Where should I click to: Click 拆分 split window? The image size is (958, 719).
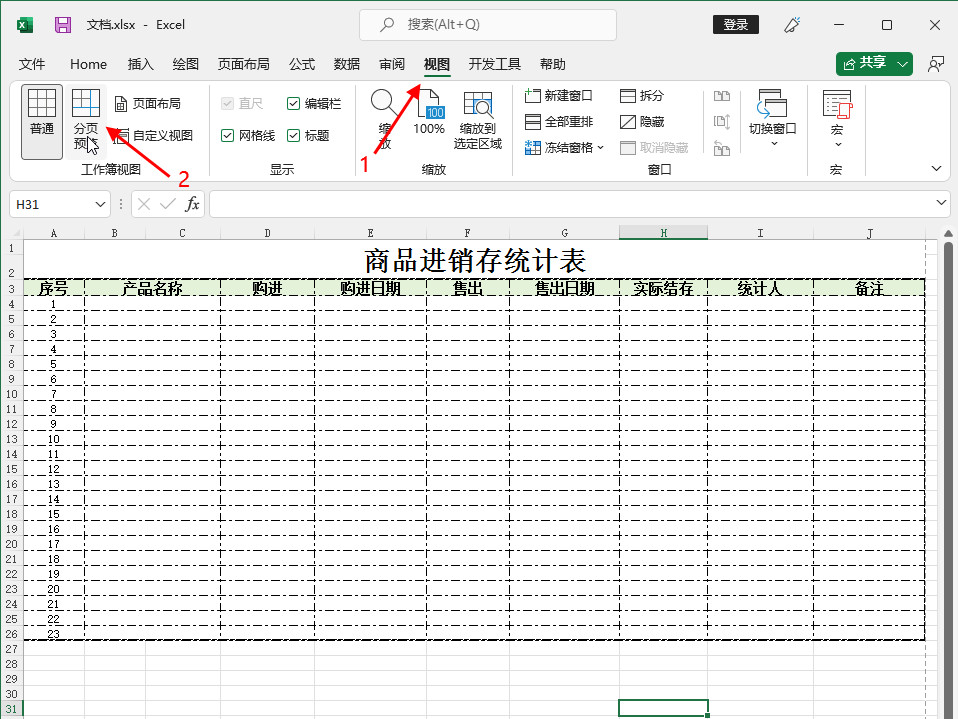click(x=642, y=96)
